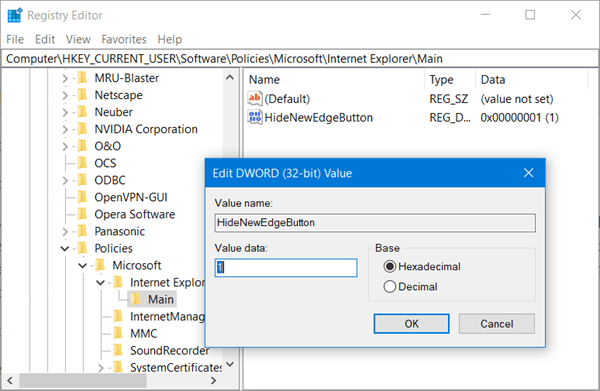Click the MMC folder icon

coord(118,333)
